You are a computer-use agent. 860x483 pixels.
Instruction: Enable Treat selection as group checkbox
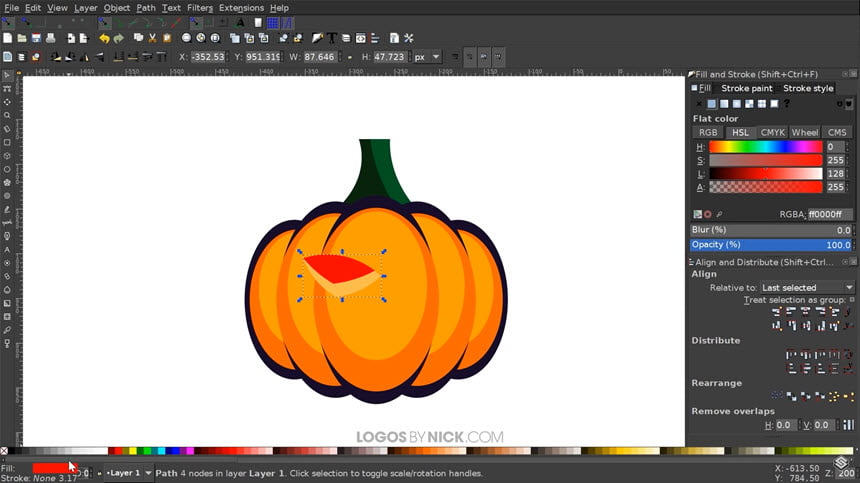click(852, 300)
